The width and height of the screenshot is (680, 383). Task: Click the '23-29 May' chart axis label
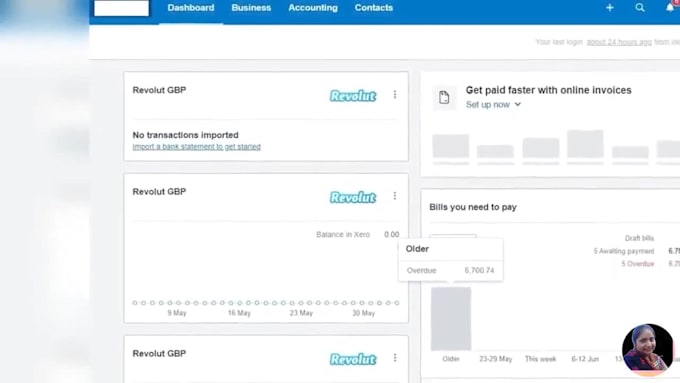point(495,359)
